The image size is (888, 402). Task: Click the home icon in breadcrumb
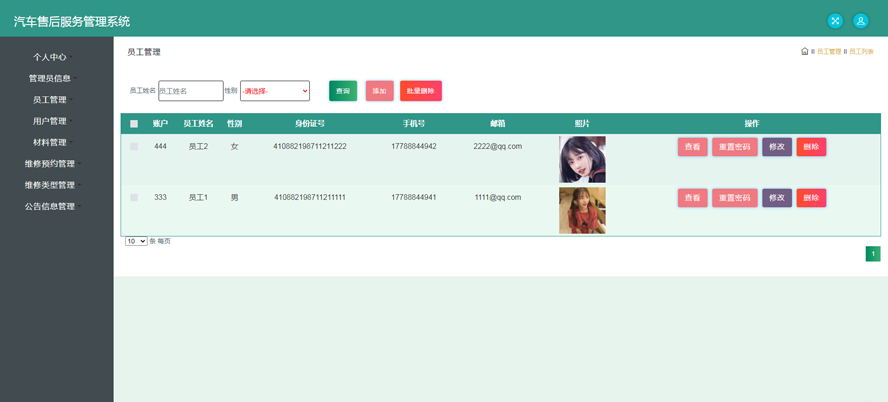(x=805, y=51)
